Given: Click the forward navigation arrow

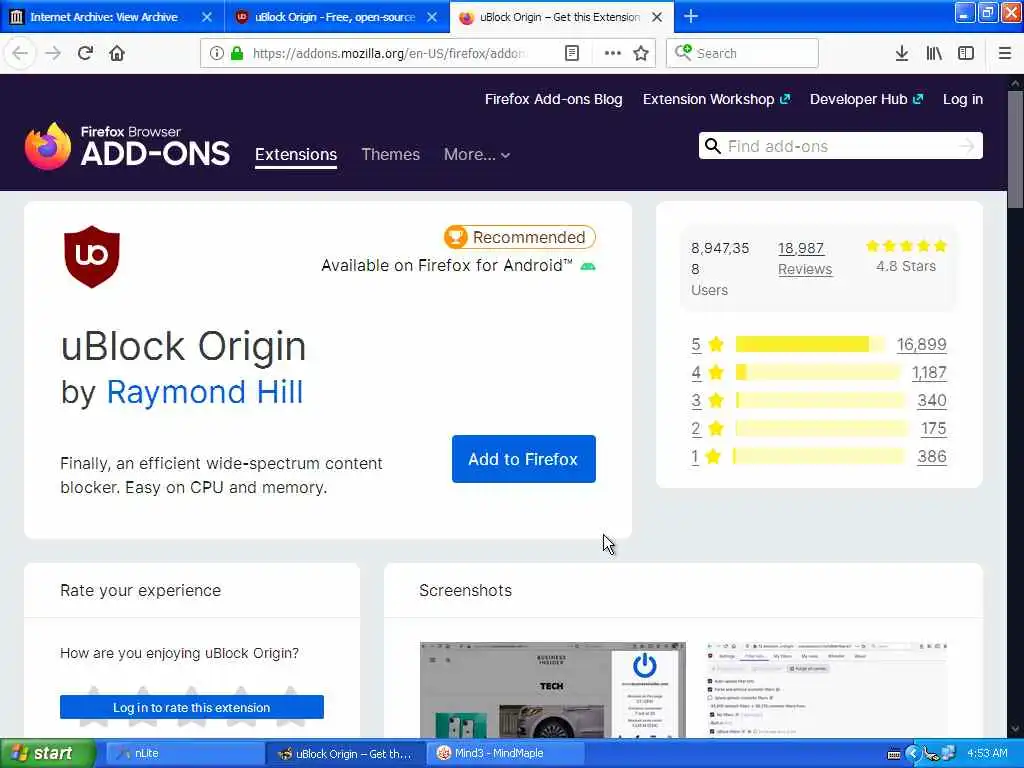Looking at the screenshot, I should coord(53,53).
